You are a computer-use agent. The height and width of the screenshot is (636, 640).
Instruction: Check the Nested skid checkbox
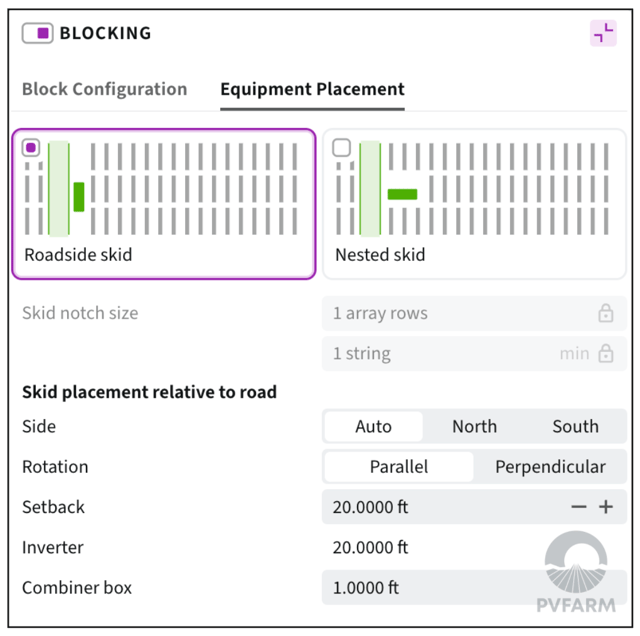tap(342, 148)
